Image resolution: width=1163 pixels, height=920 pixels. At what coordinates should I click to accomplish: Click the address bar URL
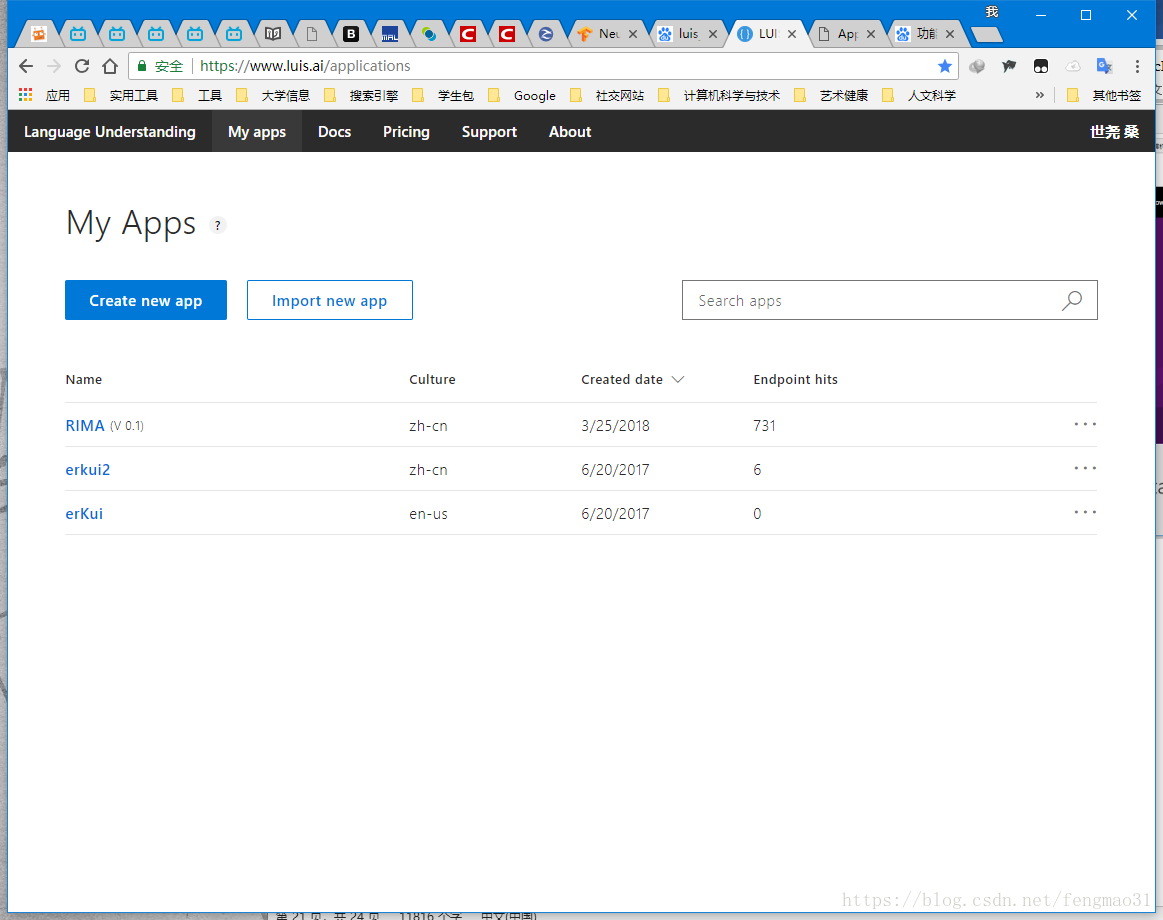click(305, 66)
